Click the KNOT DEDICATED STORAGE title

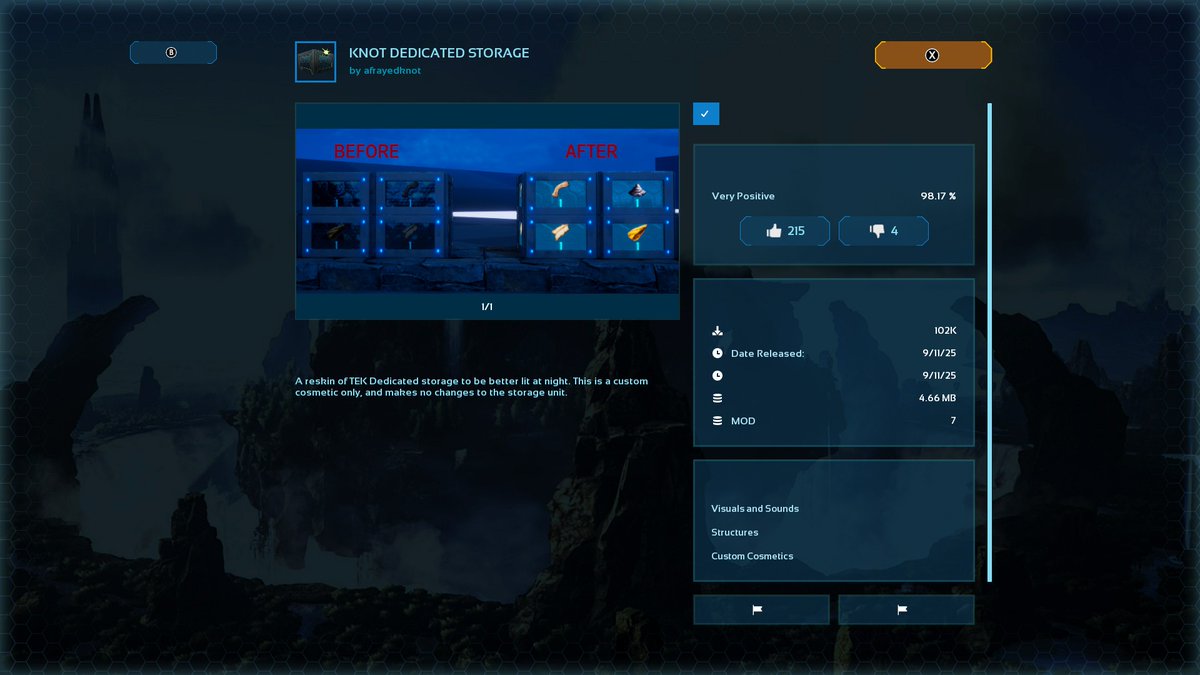[439, 53]
